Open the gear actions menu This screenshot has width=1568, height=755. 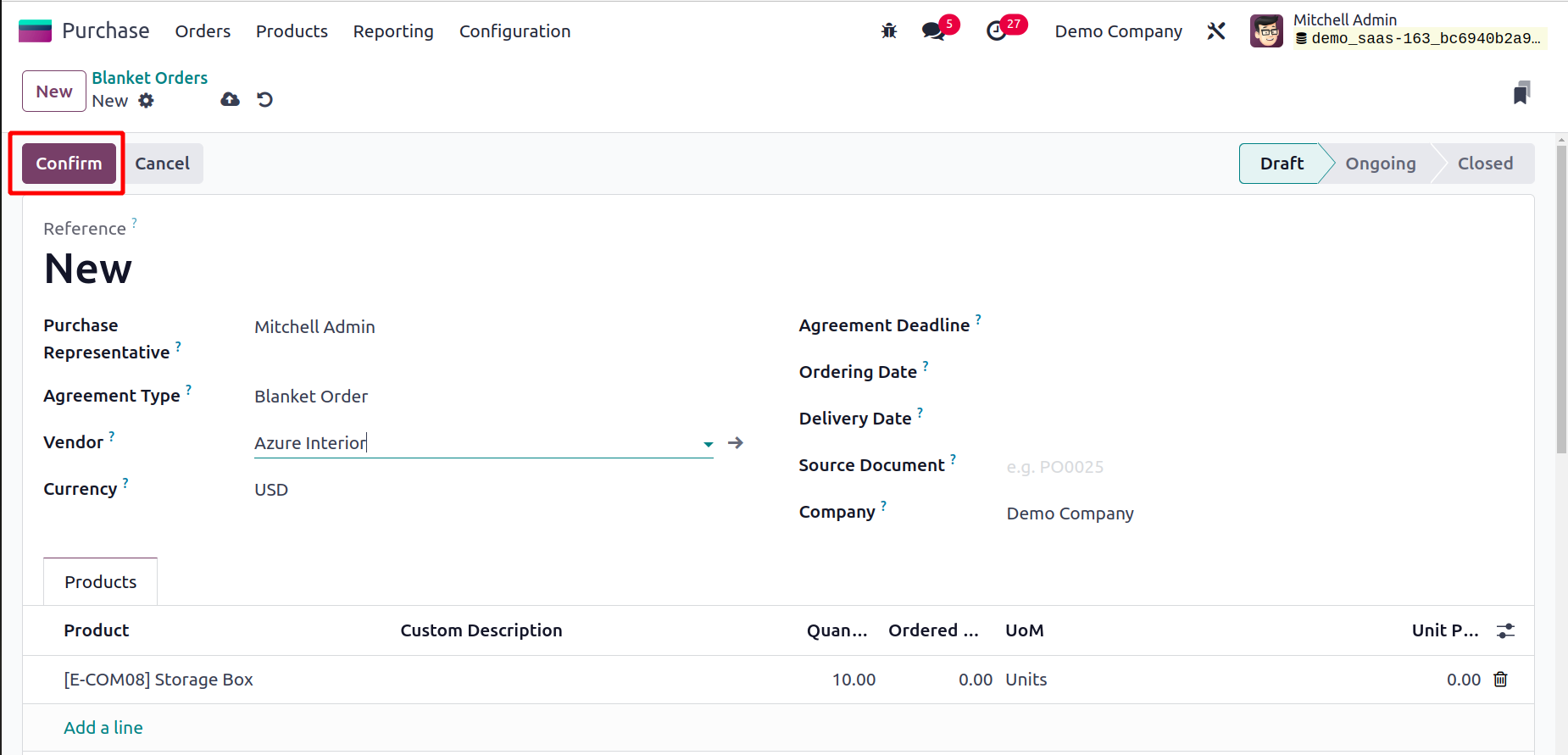click(x=147, y=101)
